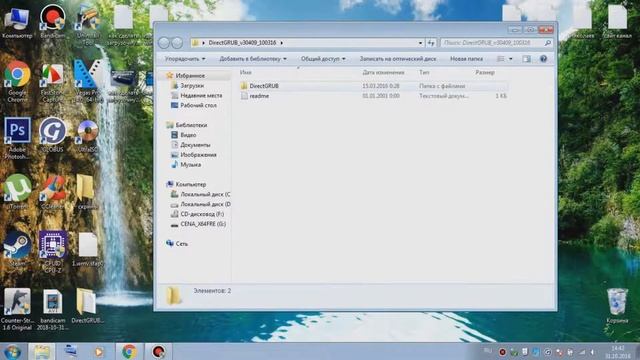Click Chrome icon in taskbar
The width and height of the screenshot is (640, 360).
pyautogui.click(x=129, y=351)
